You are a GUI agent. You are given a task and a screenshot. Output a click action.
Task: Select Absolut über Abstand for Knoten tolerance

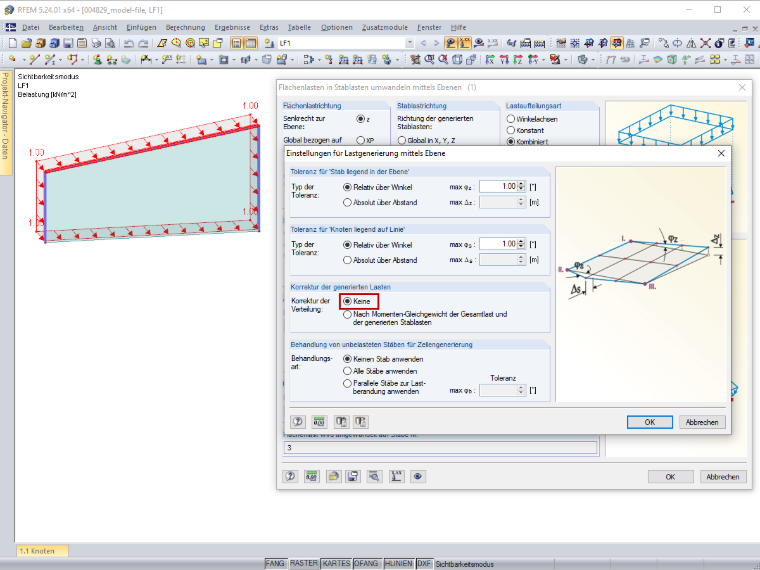(x=347, y=260)
